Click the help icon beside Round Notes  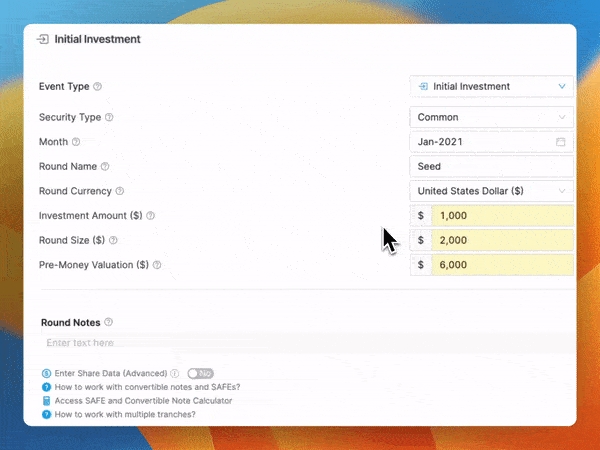(108, 323)
